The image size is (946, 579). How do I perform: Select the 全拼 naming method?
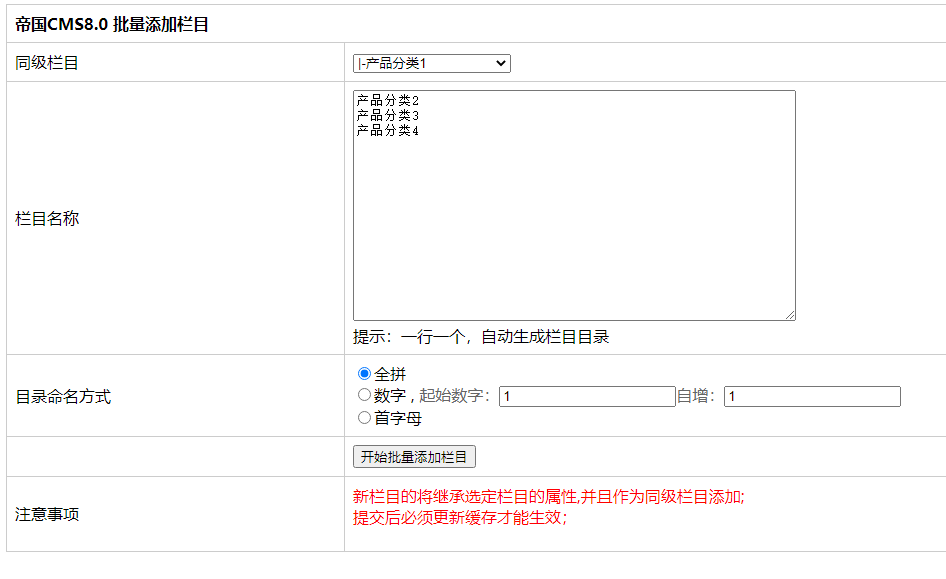point(361,372)
